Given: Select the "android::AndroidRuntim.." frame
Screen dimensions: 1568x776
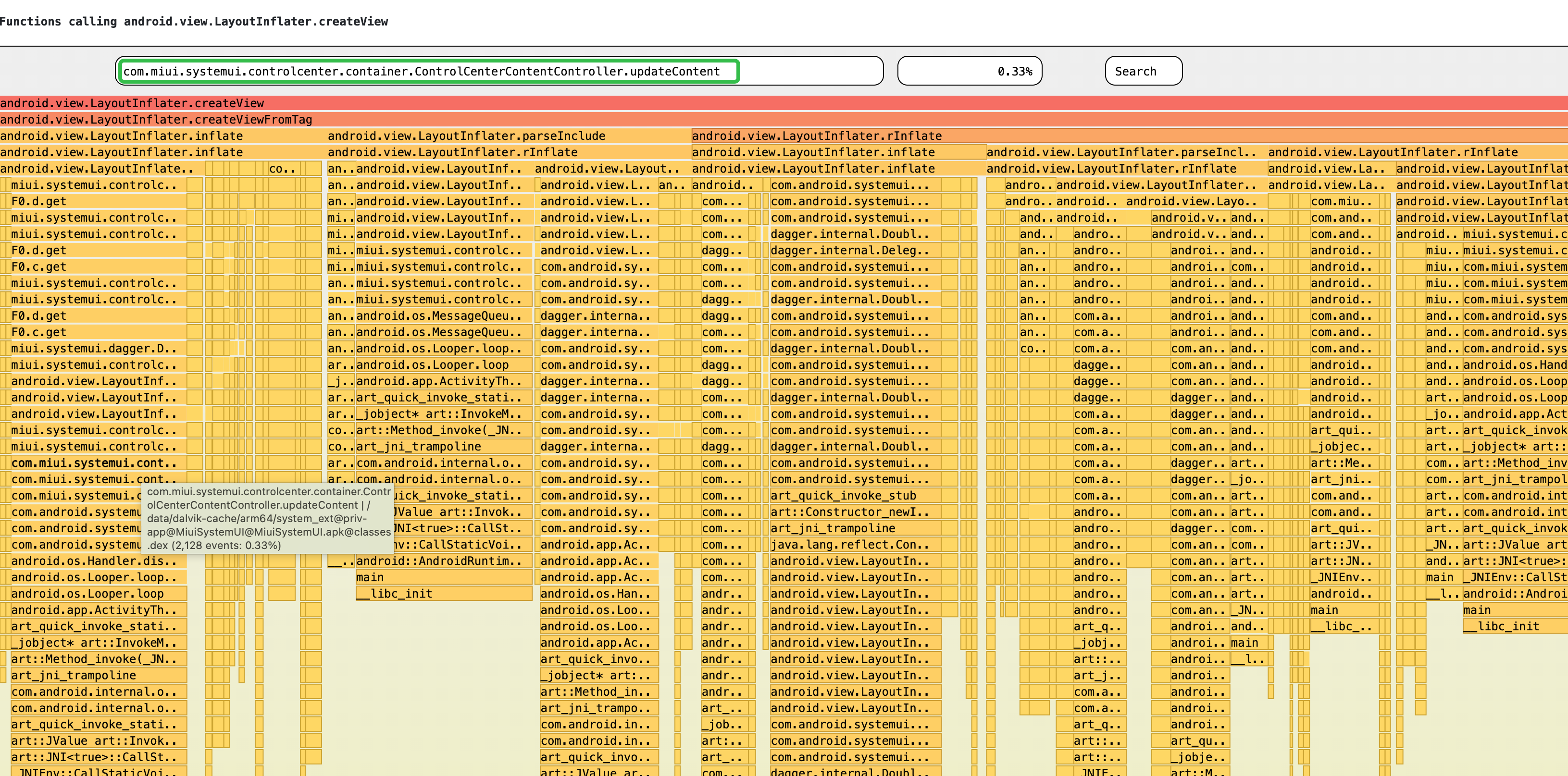Looking at the screenshot, I should pyautogui.click(x=444, y=561).
